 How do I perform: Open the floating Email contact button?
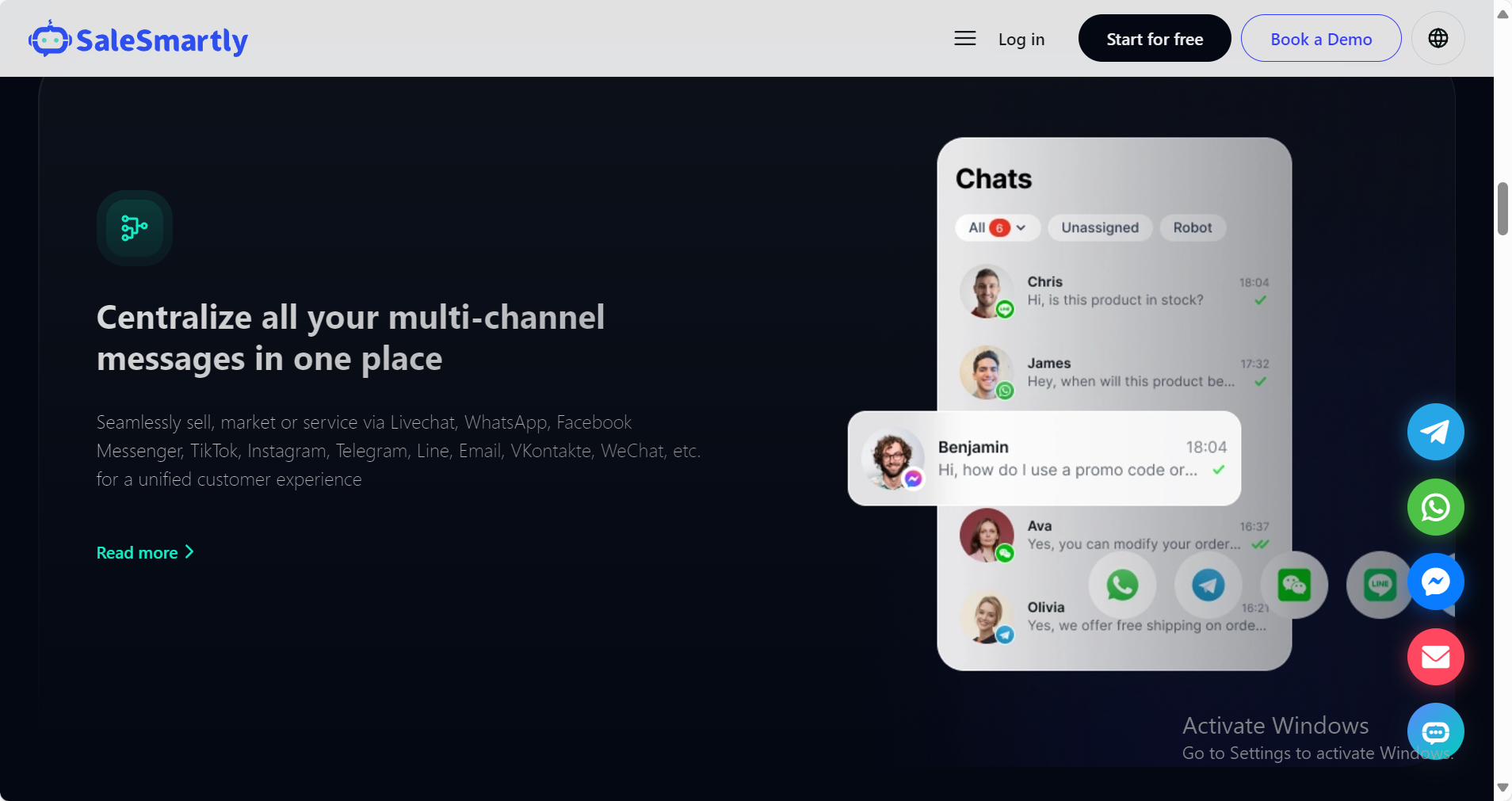click(x=1435, y=657)
